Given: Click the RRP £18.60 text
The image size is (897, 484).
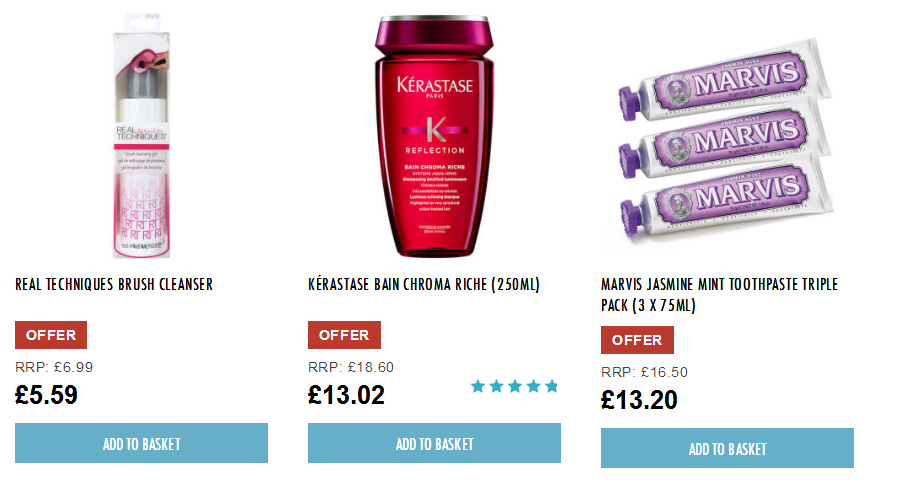Looking at the screenshot, I should pos(351,367).
